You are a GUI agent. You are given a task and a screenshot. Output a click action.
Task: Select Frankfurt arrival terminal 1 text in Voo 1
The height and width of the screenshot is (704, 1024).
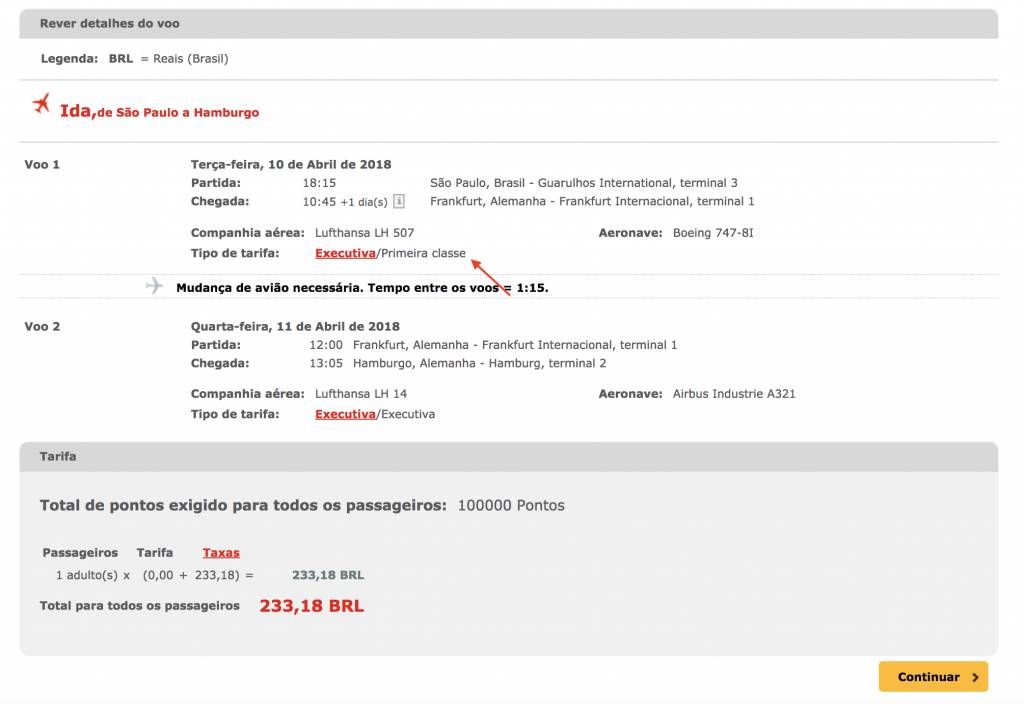tap(592, 201)
